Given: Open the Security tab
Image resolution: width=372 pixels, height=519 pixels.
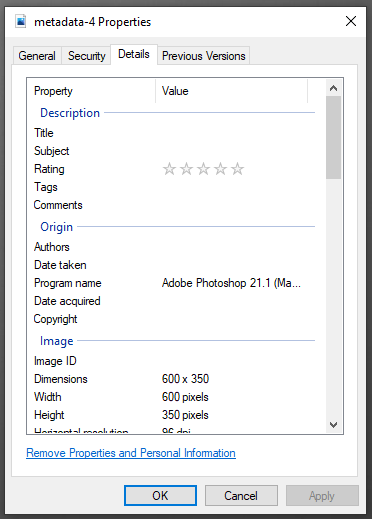Looking at the screenshot, I should point(86,55).
